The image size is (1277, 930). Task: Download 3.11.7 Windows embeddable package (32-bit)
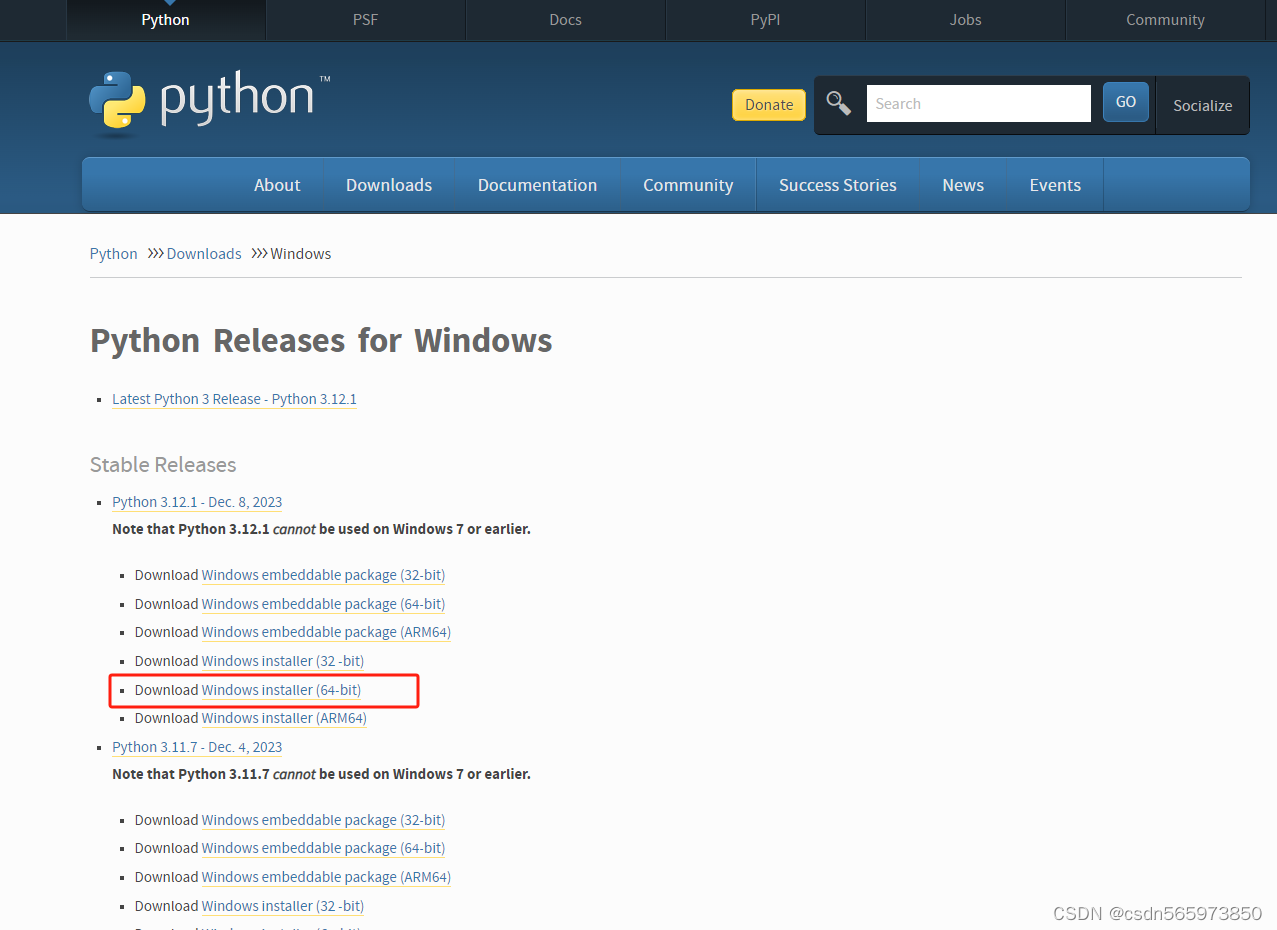[323, 820]
